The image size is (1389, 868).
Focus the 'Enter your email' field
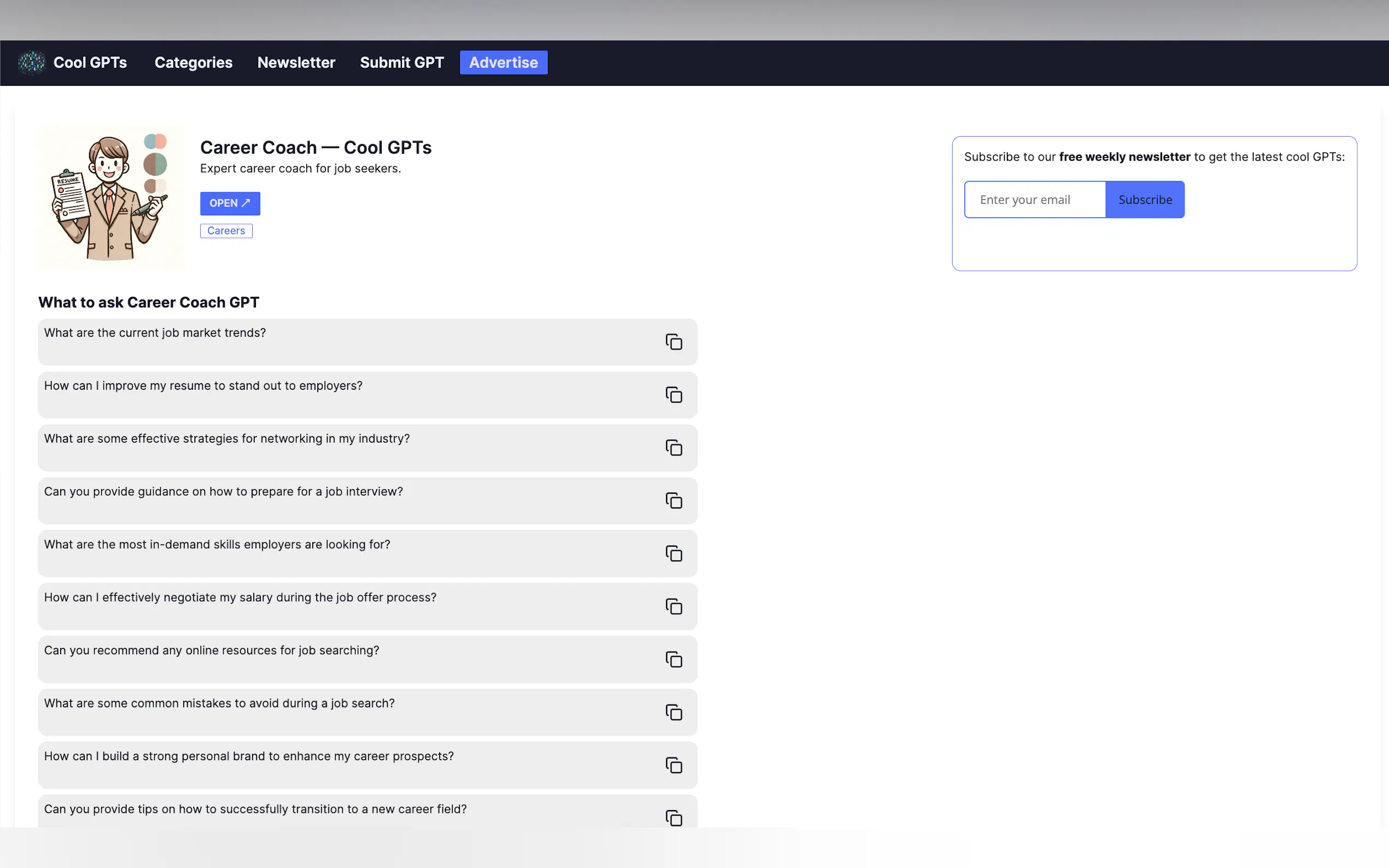pyautogui.click(x=1035, y=200)
